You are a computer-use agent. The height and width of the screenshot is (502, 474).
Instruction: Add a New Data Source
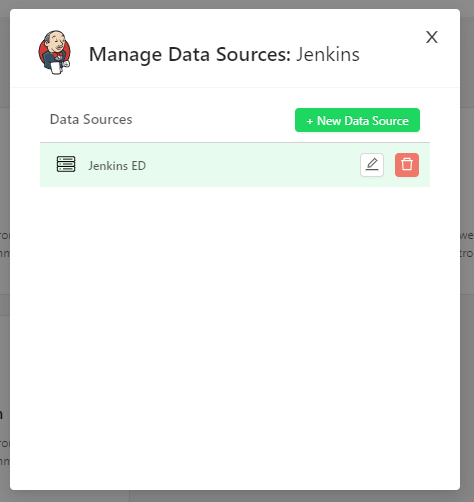pos(357,120)
